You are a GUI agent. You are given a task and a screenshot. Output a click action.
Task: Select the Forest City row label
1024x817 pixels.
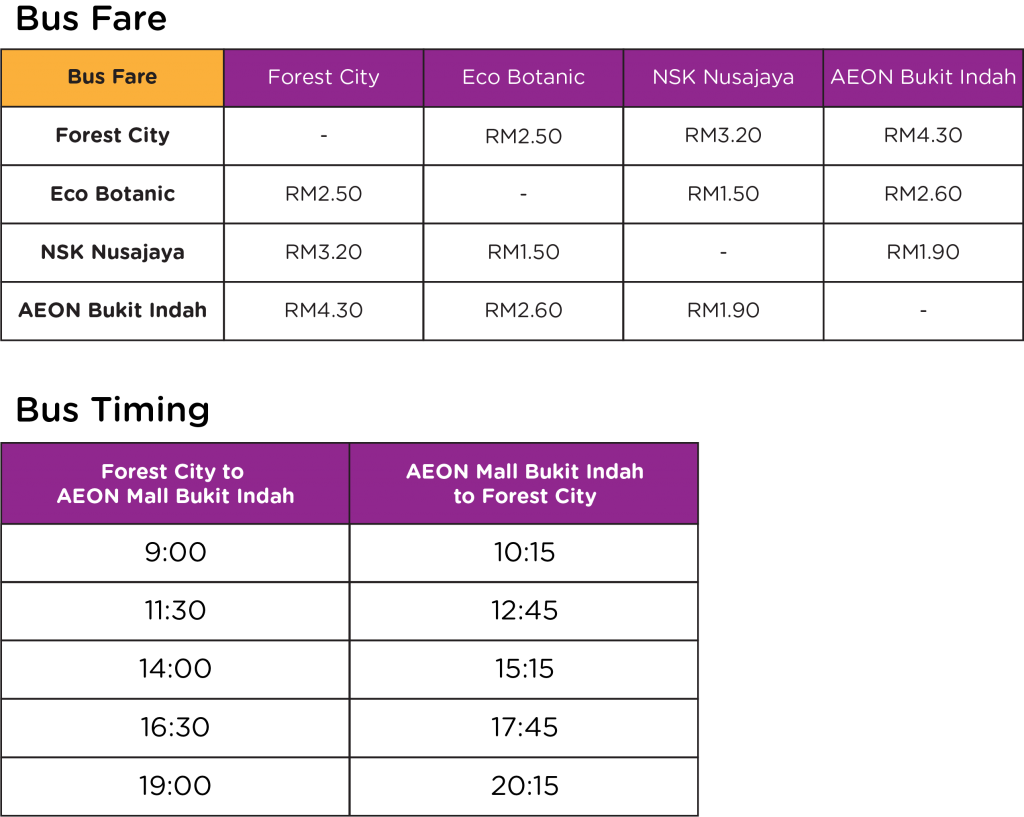pyautogui.click(x=112, y=136)
